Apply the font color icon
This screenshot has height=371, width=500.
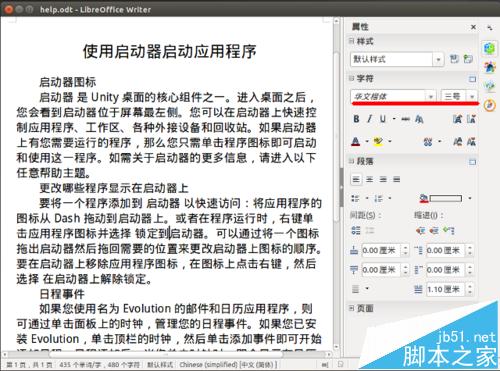click(356, 142)
